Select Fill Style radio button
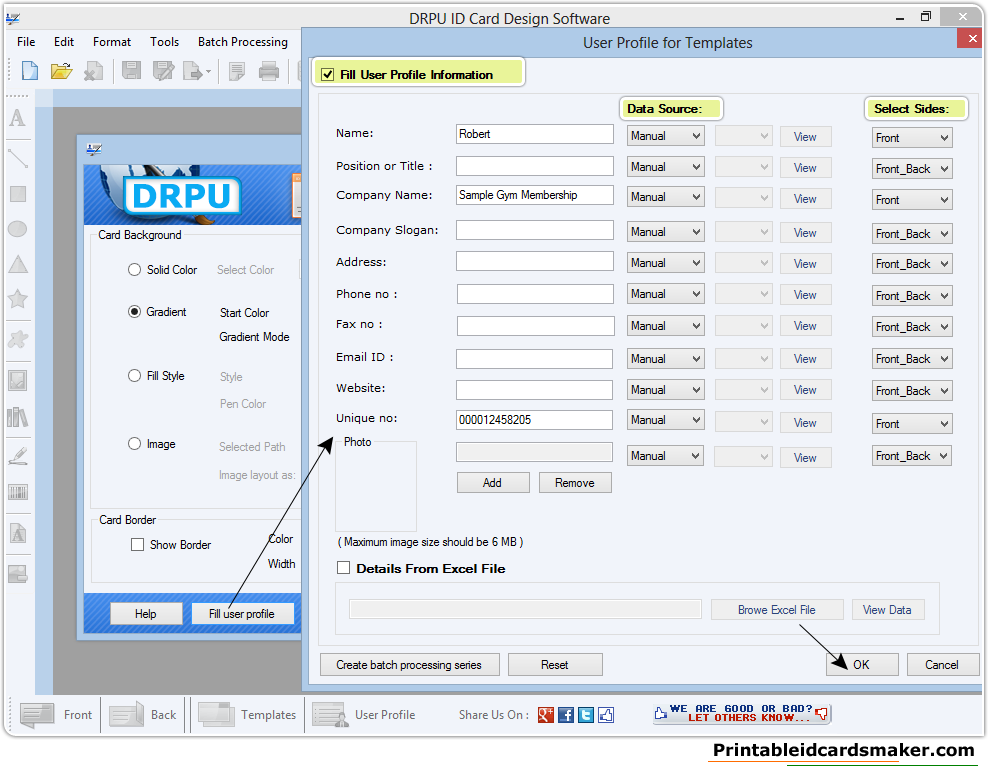 [x=134, y=375]
